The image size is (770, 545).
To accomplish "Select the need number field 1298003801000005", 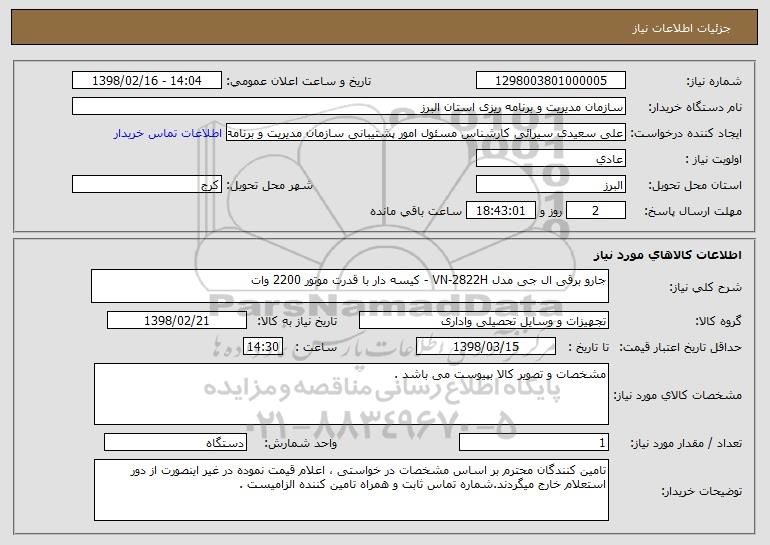I will coord(550,80).
